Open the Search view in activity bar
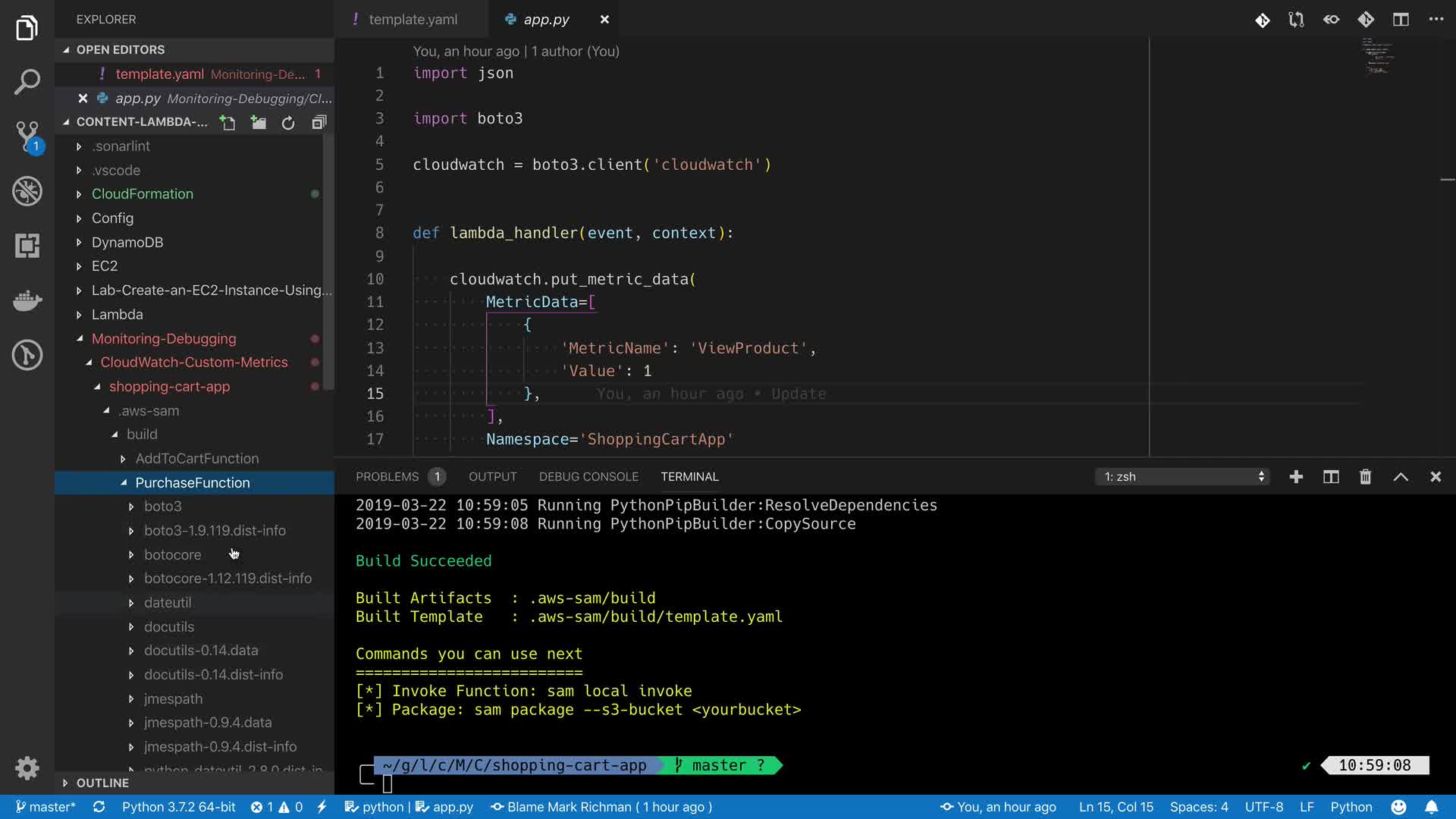Image resolution: width=1456 pixels, height=819 pixels. 27,82
